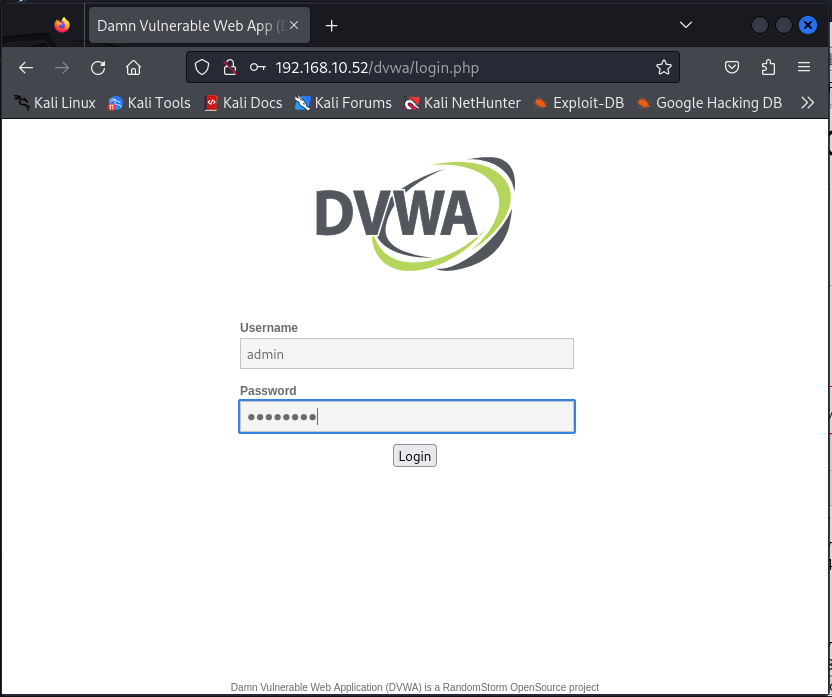This screenshot has width=832, height=697.
Task: Click the Firefox logo icon
Action: (x=62, y=24)
